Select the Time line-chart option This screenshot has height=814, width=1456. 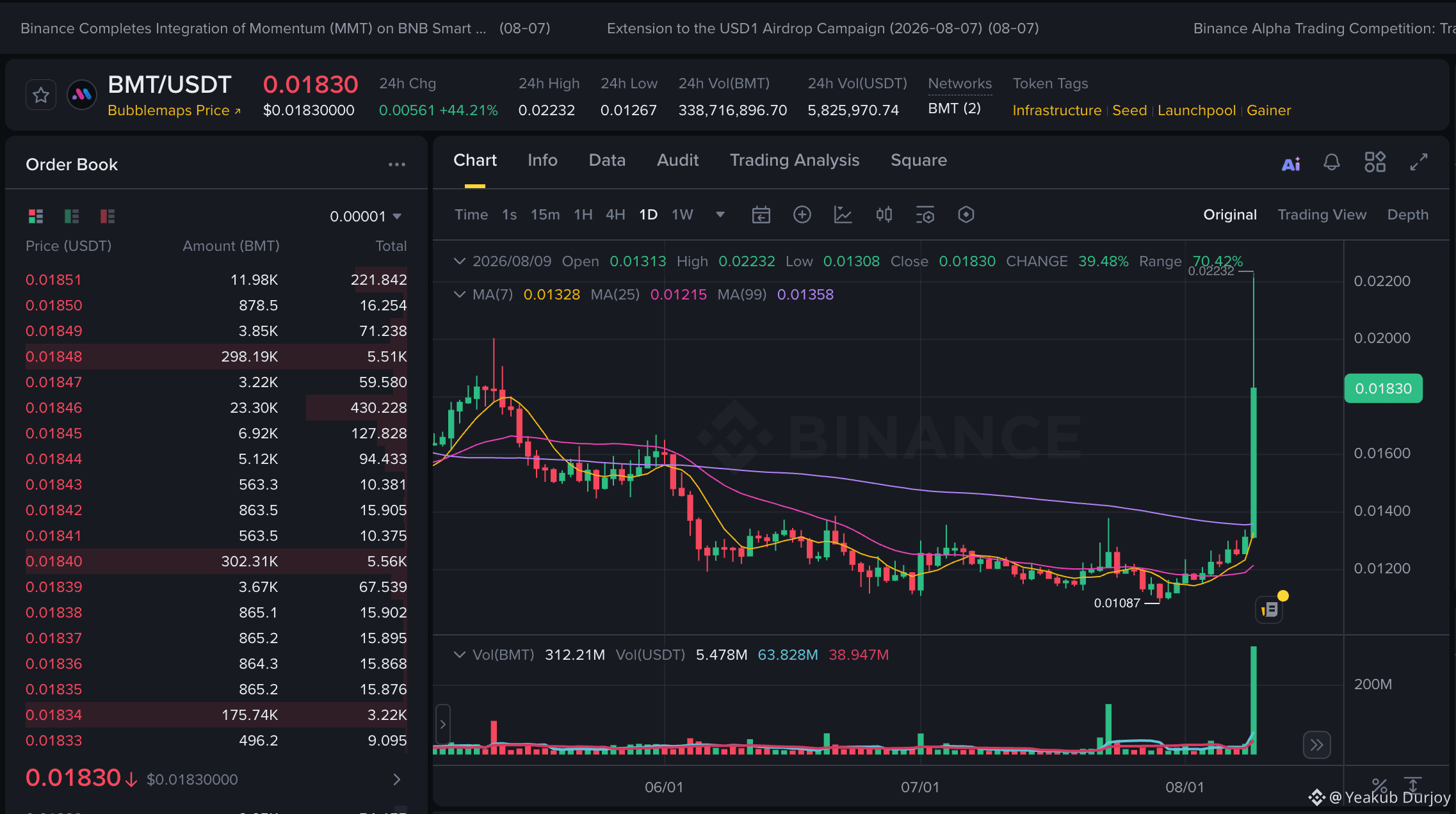pos(471,215)
